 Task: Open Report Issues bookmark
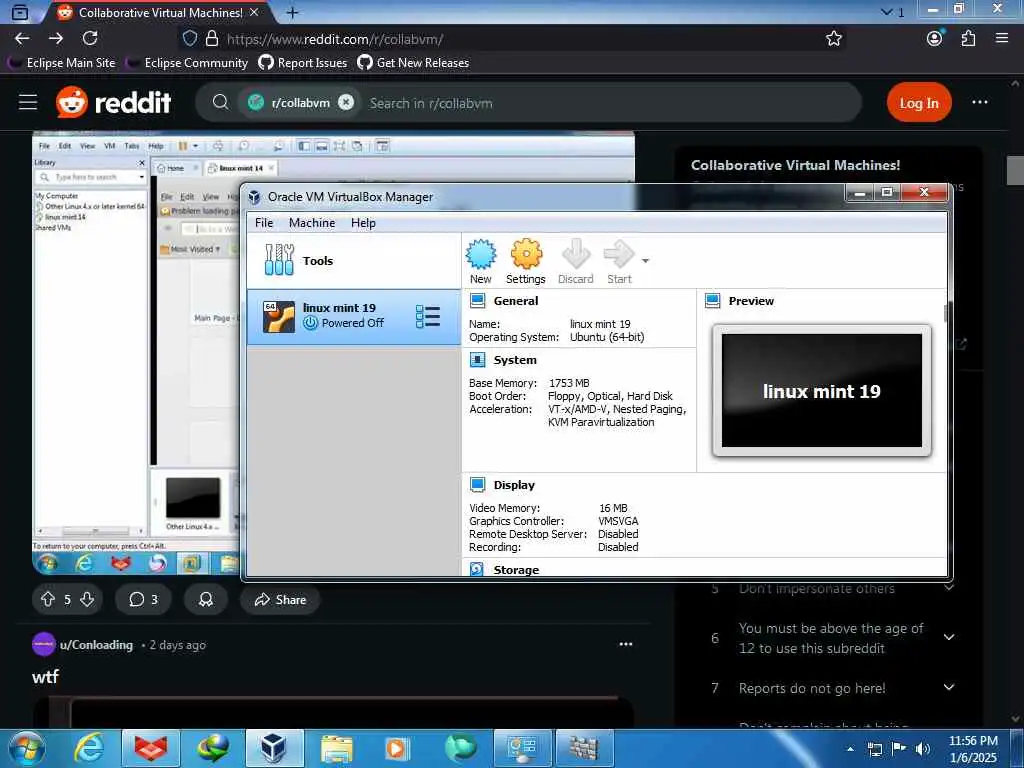303,63
